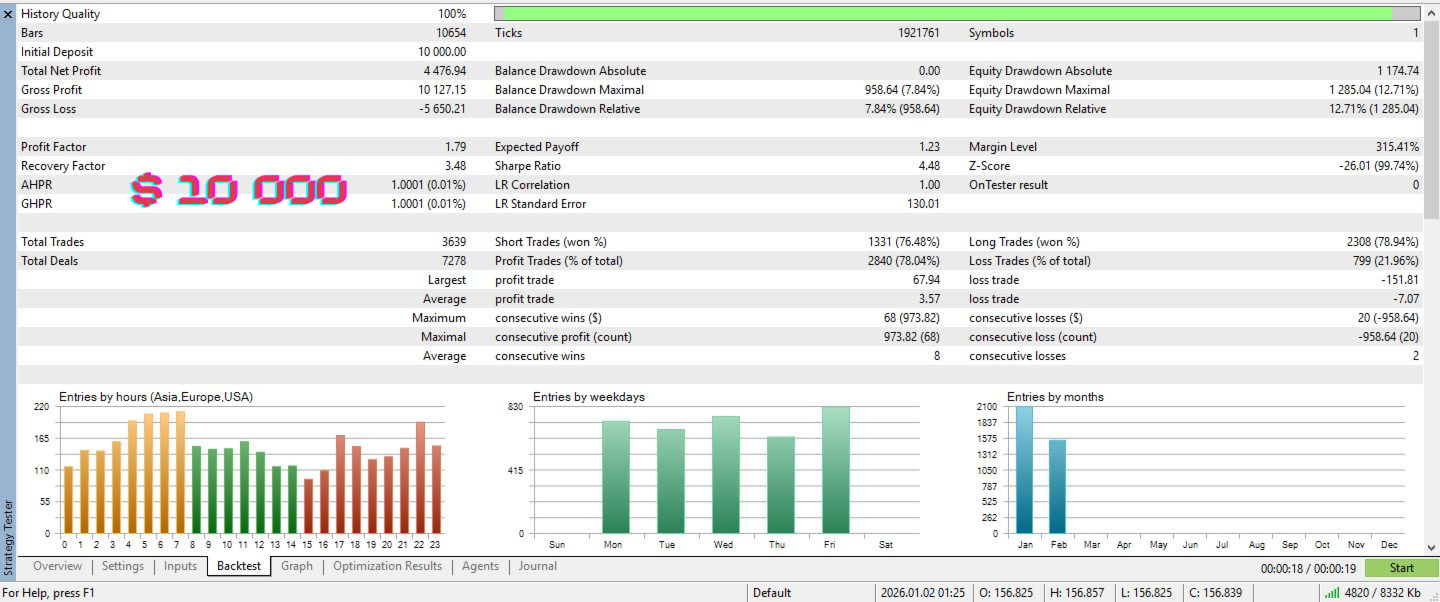Select the Total Trades value 3639
Viewport: 1440px width, 602px height.
pos(454,242)
